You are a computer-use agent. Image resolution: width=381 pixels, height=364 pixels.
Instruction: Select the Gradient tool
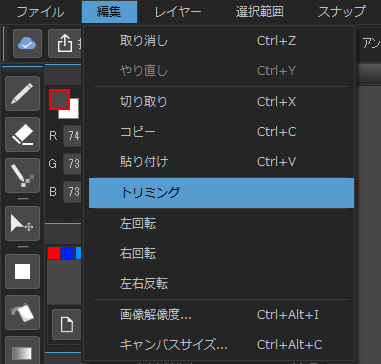[x=23, y=350]
